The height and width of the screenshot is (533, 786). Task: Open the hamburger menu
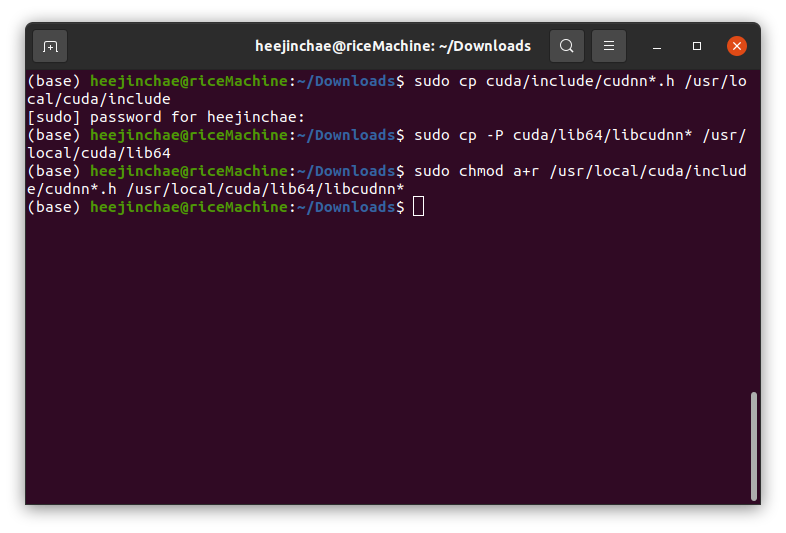[x=609, y=46]
